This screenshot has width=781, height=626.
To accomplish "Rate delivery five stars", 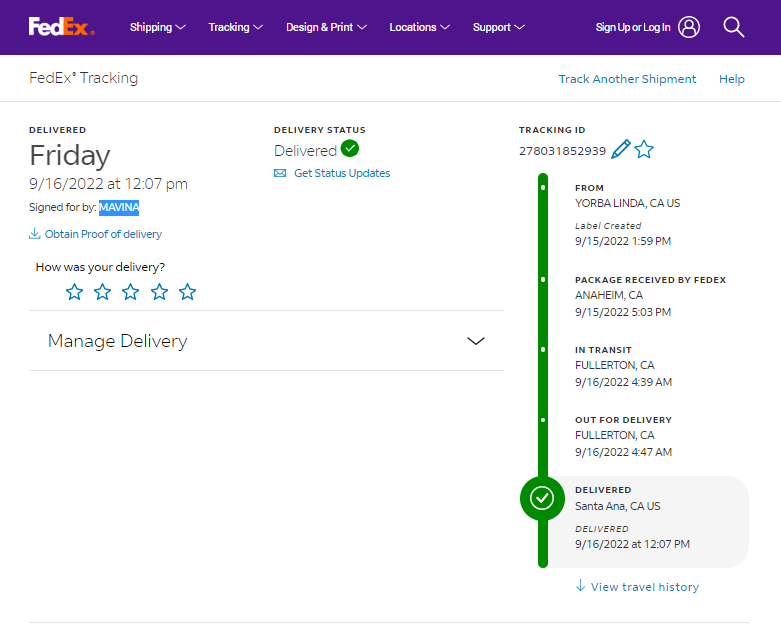I will tap(187, 292).
